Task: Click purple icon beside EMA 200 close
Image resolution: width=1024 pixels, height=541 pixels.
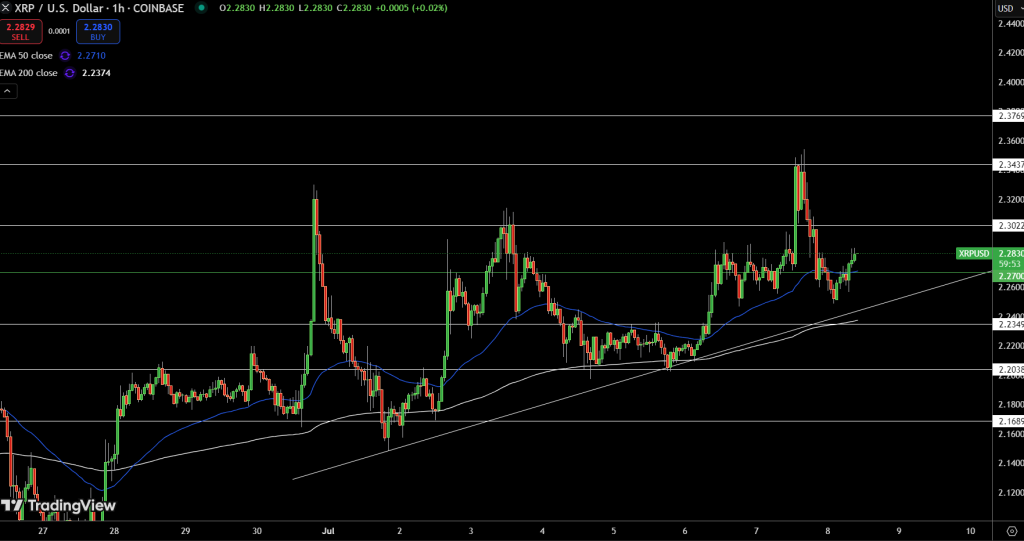Action: coord(69,73)
